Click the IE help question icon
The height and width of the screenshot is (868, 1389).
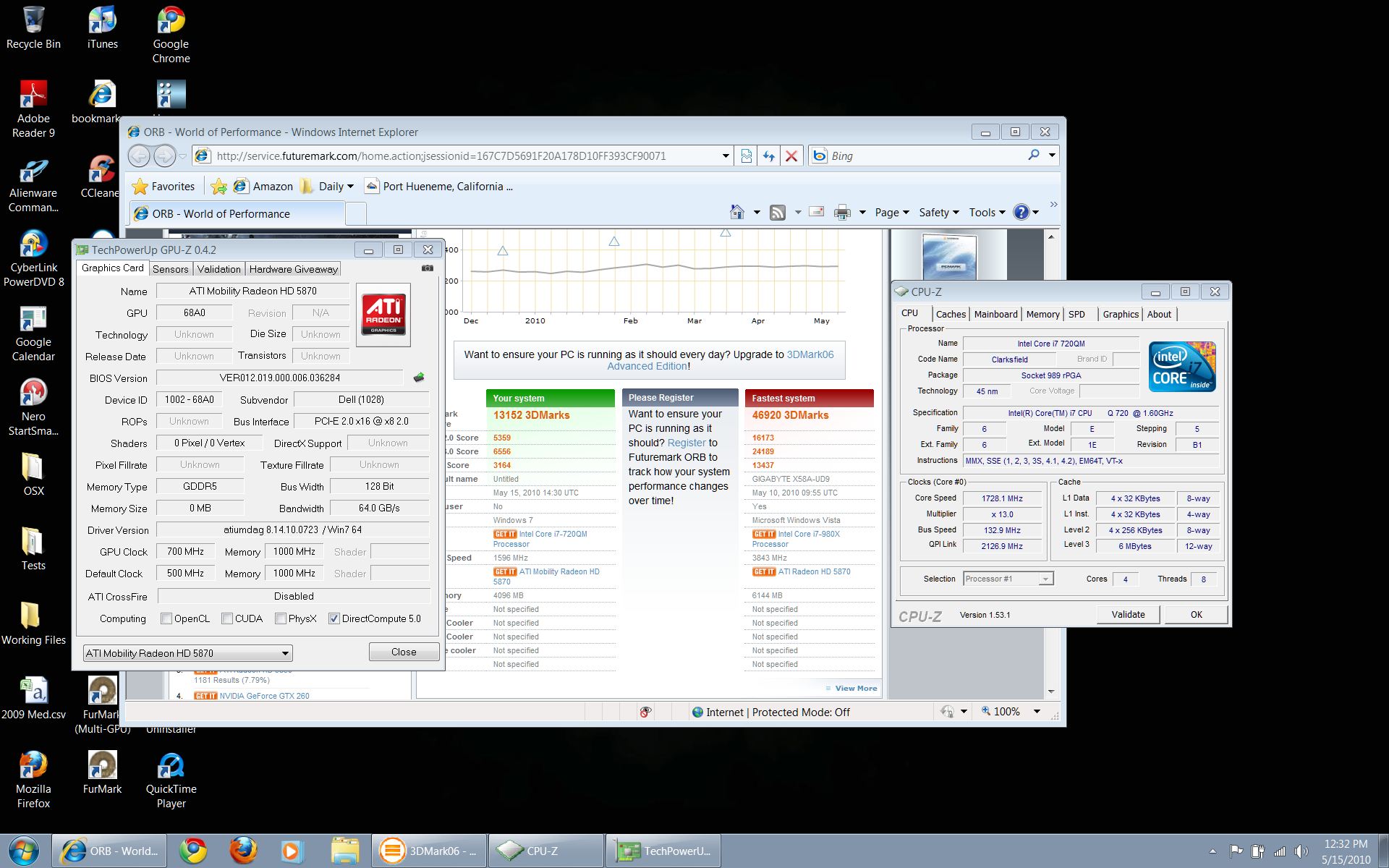[x=1021, y=212]
